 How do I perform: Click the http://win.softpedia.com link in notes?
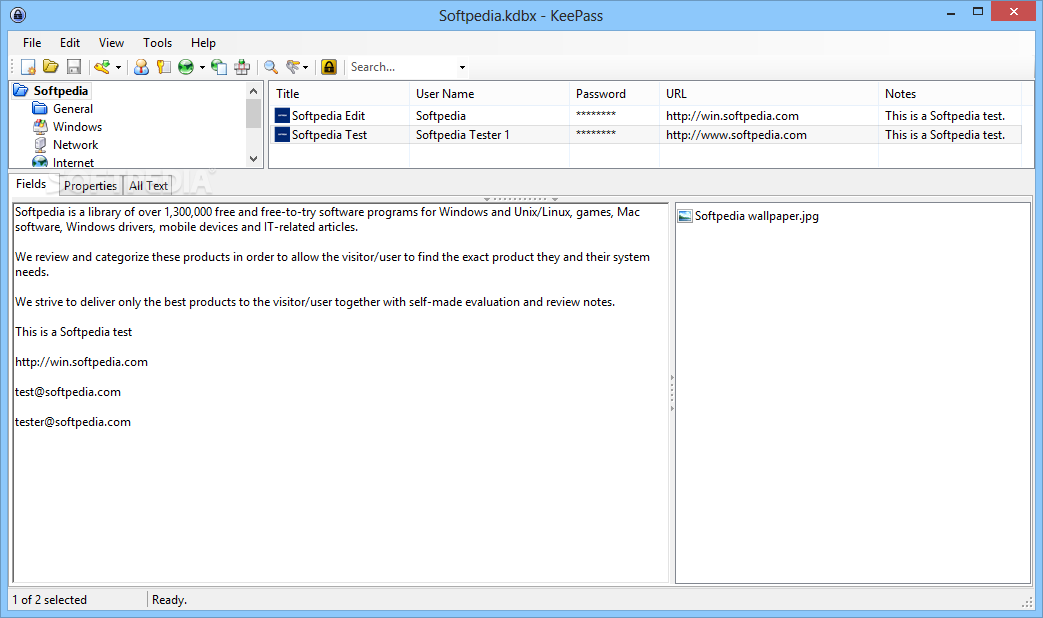(x=81, y=362)
